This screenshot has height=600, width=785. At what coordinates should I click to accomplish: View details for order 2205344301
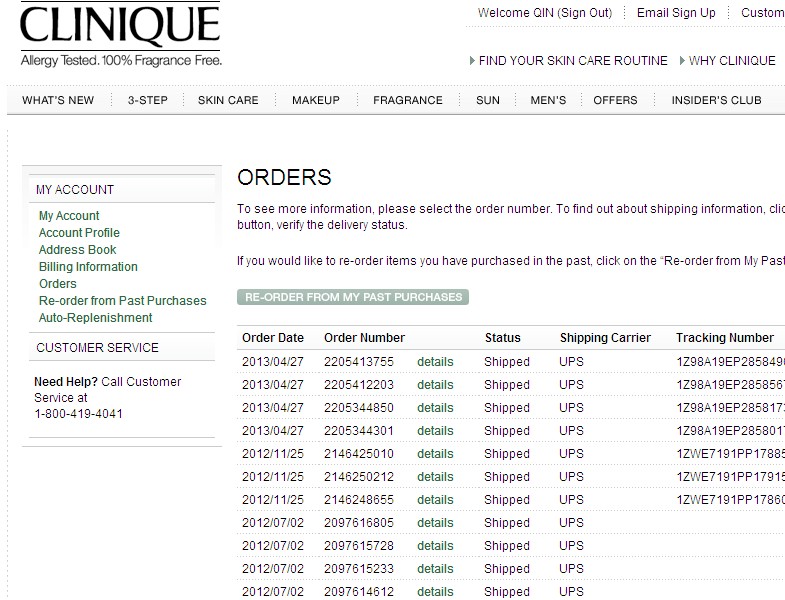tap(435, 431)
